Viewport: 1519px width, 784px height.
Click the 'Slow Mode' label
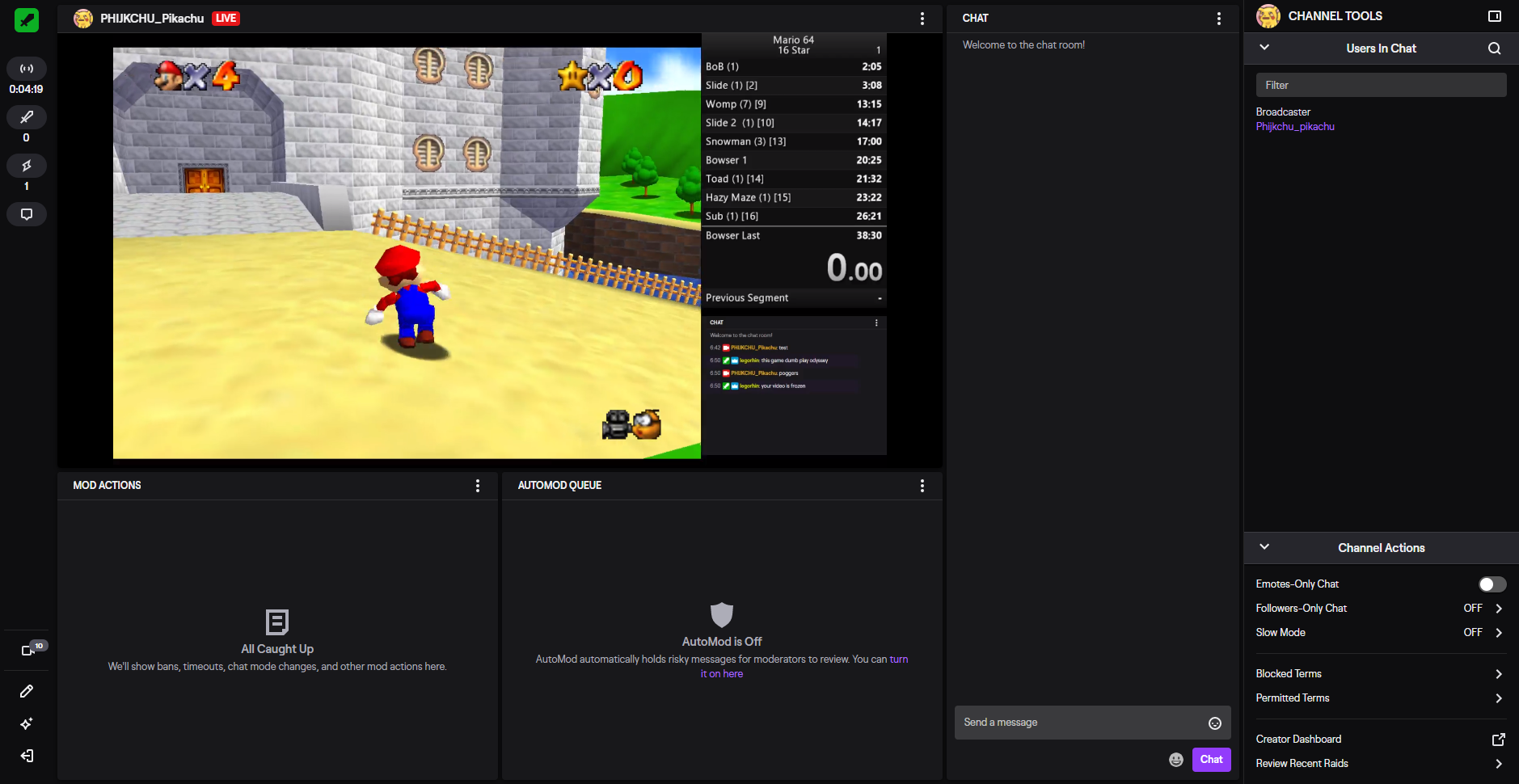tap(1281, 633)
